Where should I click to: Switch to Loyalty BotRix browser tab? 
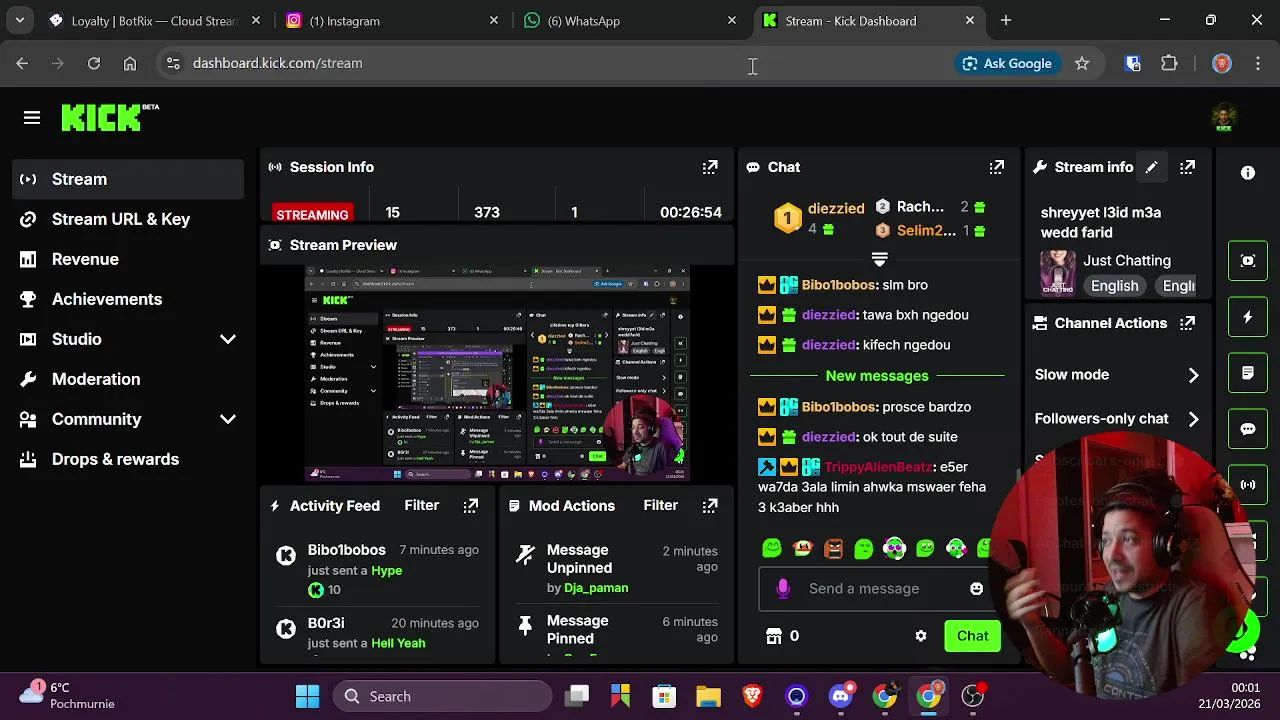155,20
